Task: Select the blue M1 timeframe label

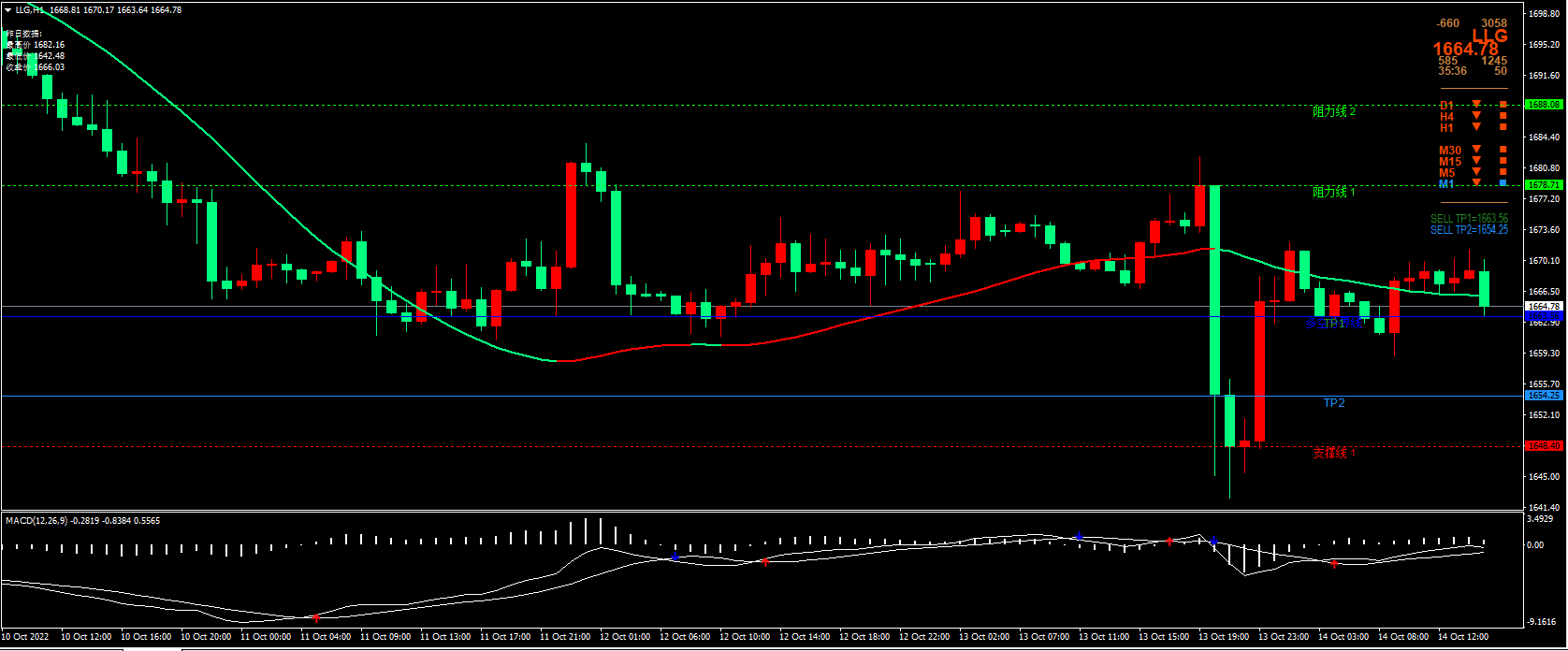Action: pos(1446,184)
